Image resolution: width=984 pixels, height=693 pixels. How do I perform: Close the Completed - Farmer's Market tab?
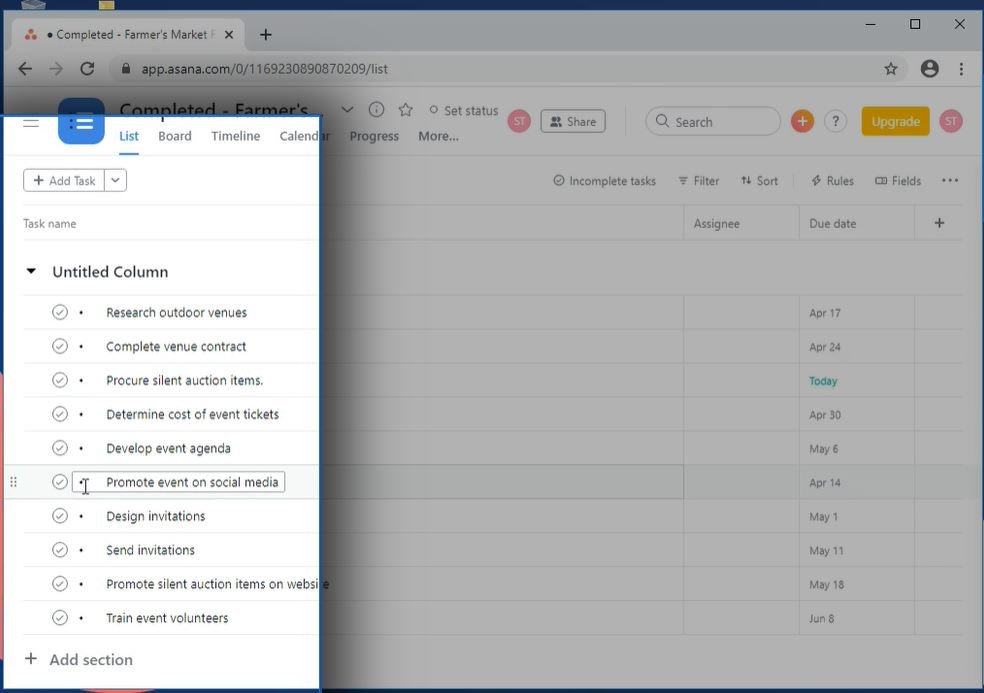[x=229, y=35]
